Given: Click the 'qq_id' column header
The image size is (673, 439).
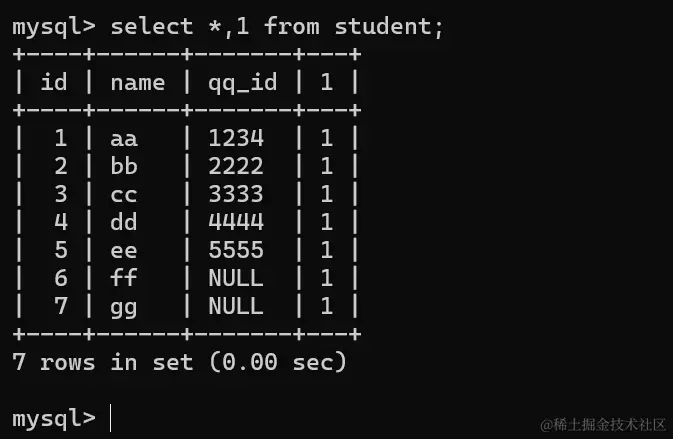Looking at the screenshot, I should tap(243, 82).
